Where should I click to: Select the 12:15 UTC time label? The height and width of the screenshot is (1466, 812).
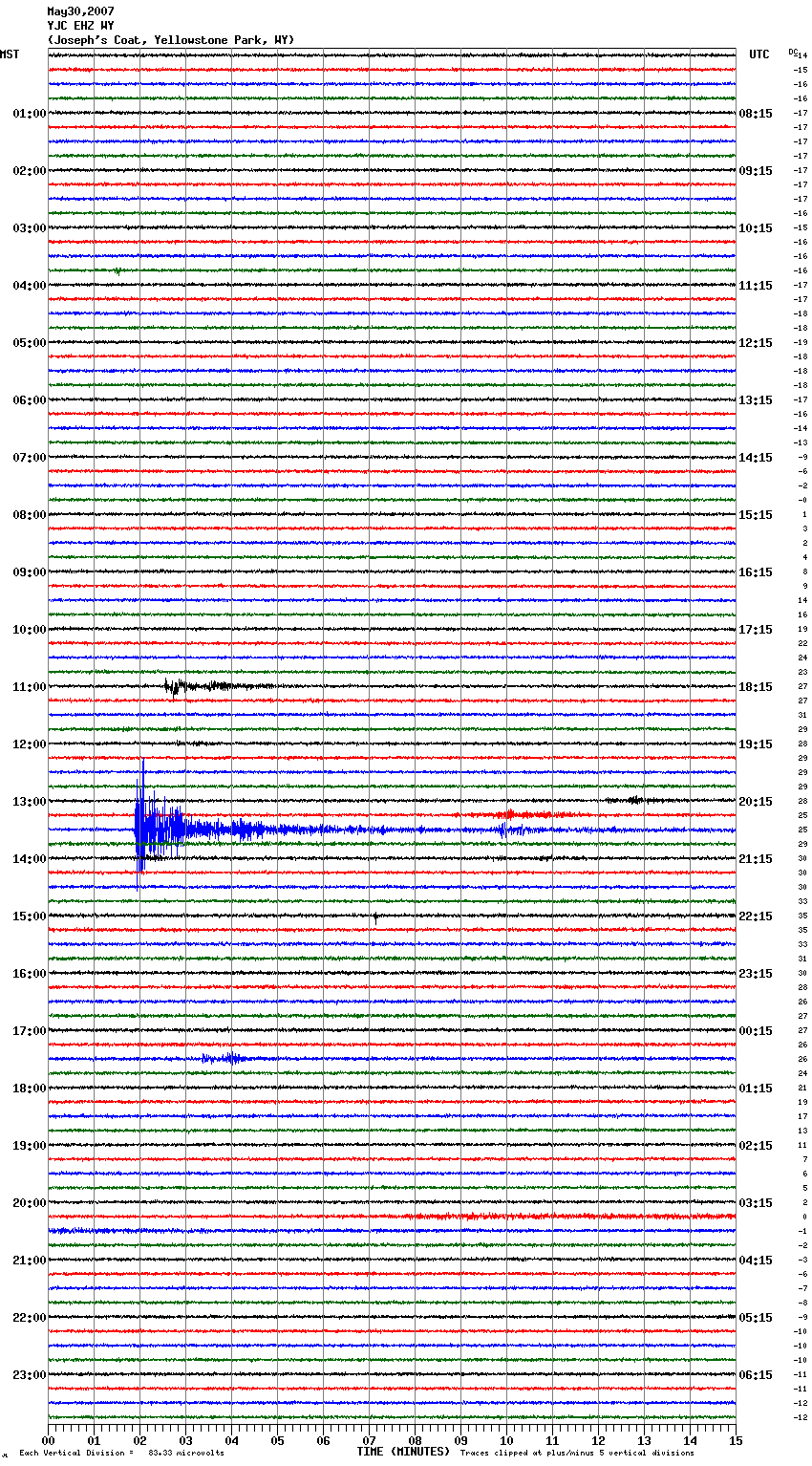pyautogui.click(x=756, y=343)
